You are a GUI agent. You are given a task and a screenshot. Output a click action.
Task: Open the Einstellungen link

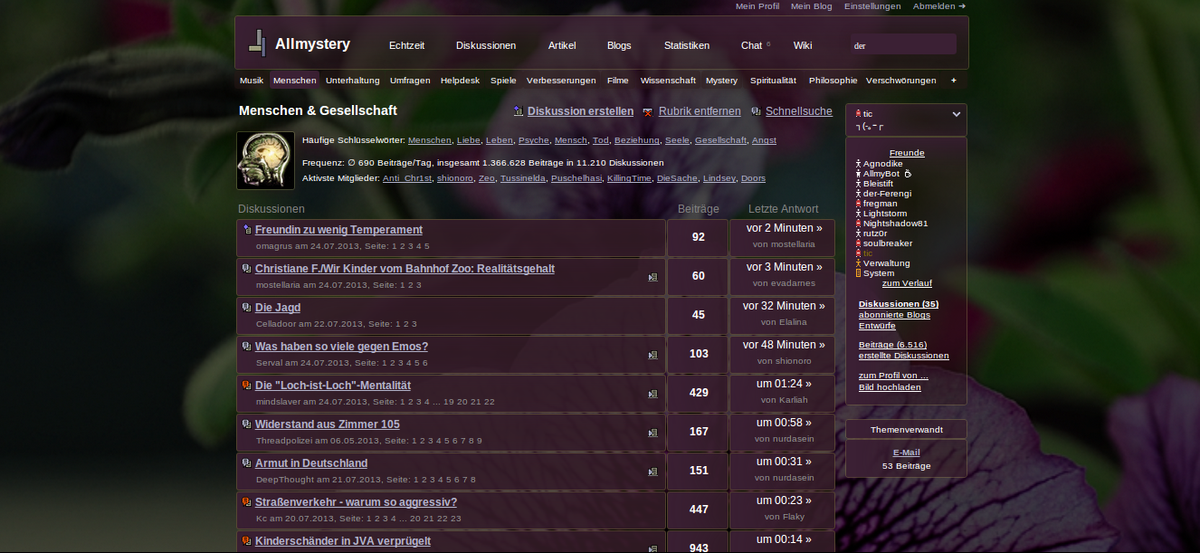872,6
